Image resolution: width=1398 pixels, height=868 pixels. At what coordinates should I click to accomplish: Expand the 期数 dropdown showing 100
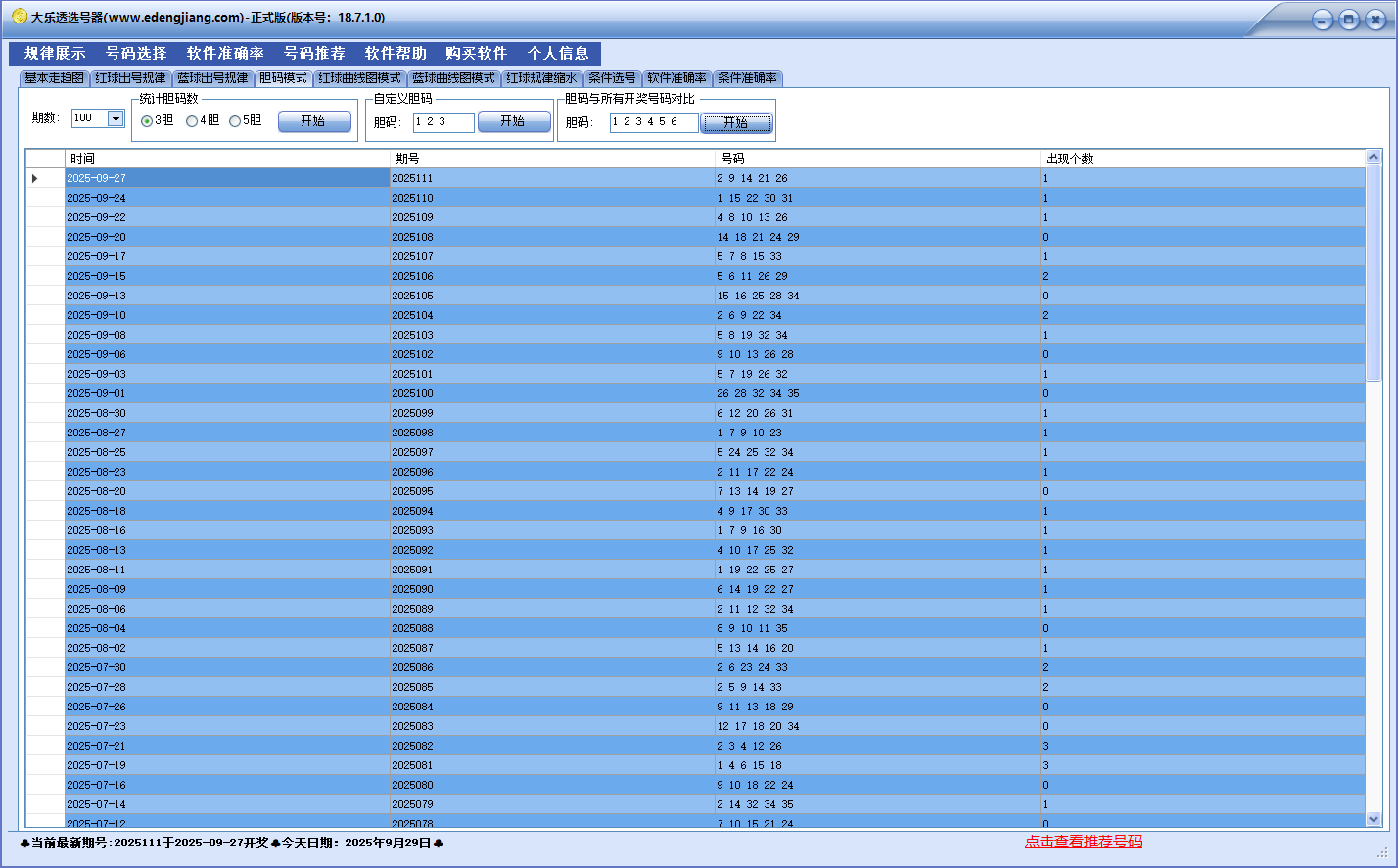[115, 118]
